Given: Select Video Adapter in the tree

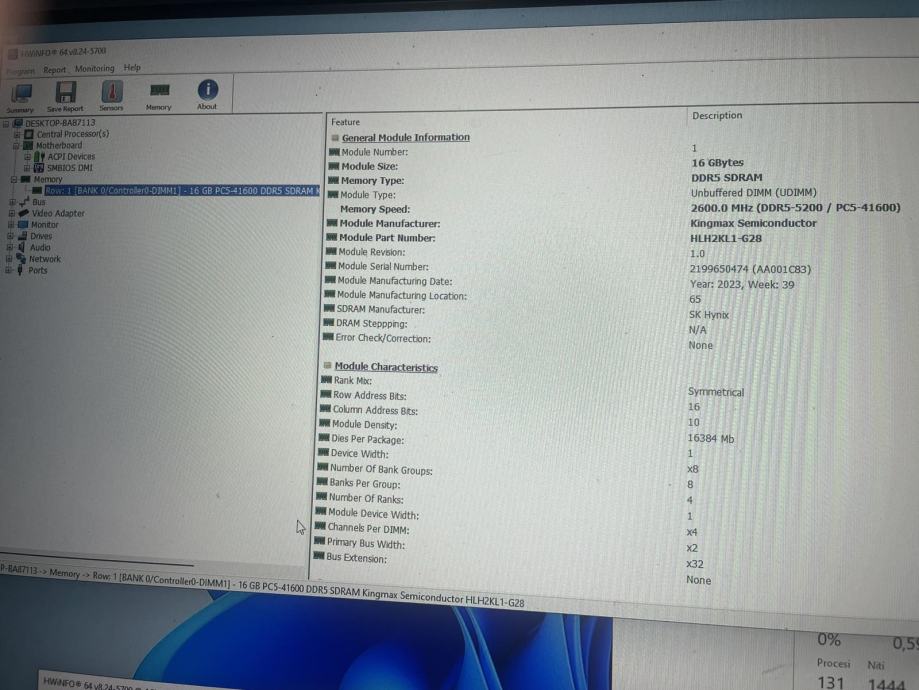Looking at the screenshot, I should (x=57, y=213).
